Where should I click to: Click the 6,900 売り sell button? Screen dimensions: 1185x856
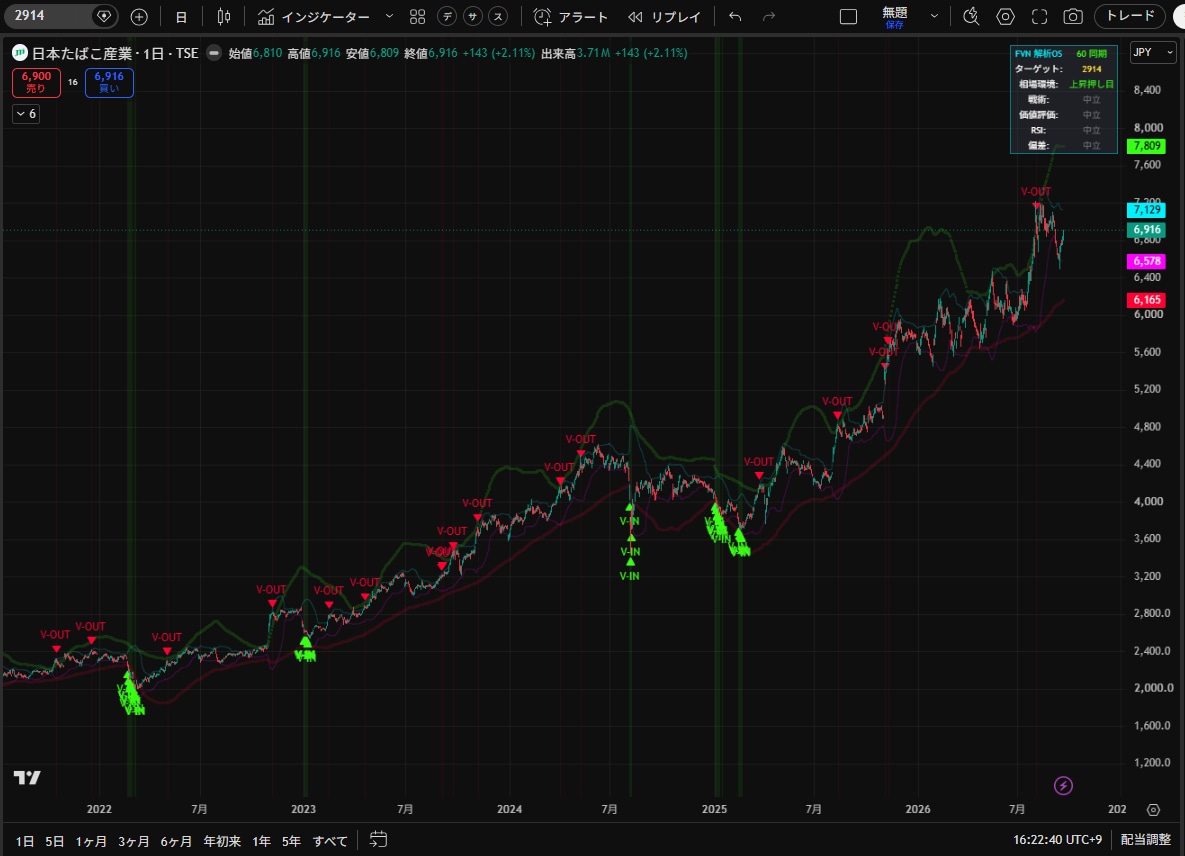[x=36, y=82]
